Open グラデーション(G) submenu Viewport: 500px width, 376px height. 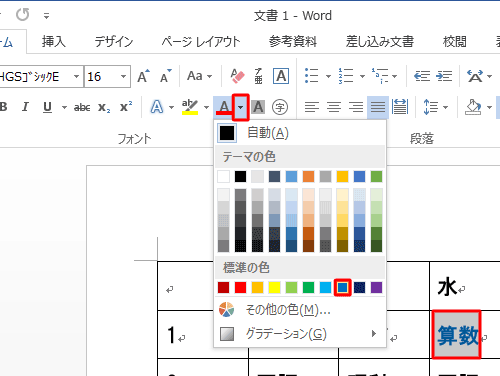pyautogui.click(x=300, y=334)
